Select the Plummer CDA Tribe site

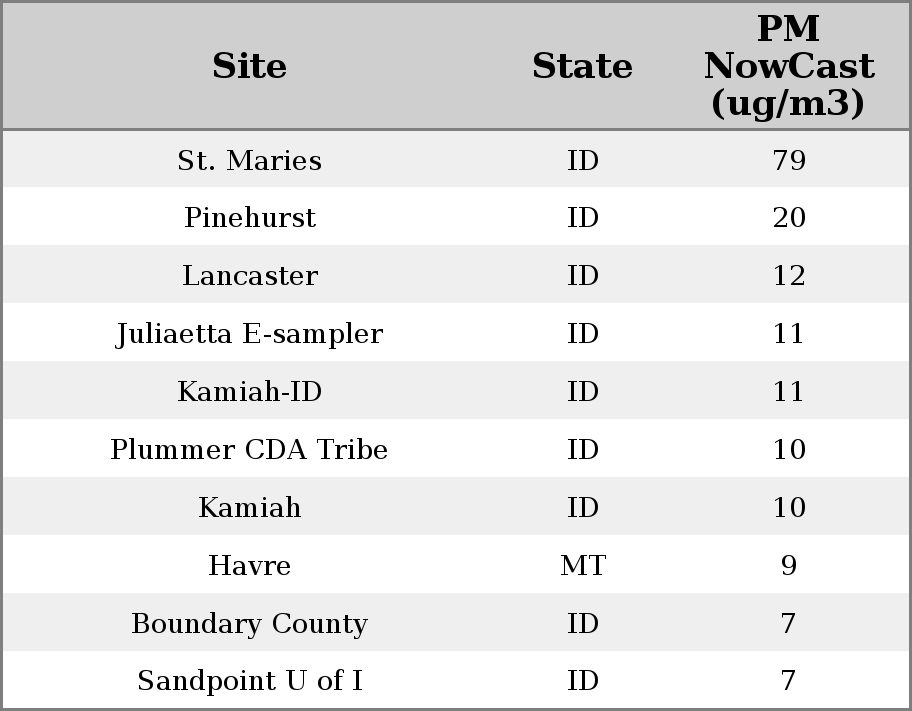249,450
